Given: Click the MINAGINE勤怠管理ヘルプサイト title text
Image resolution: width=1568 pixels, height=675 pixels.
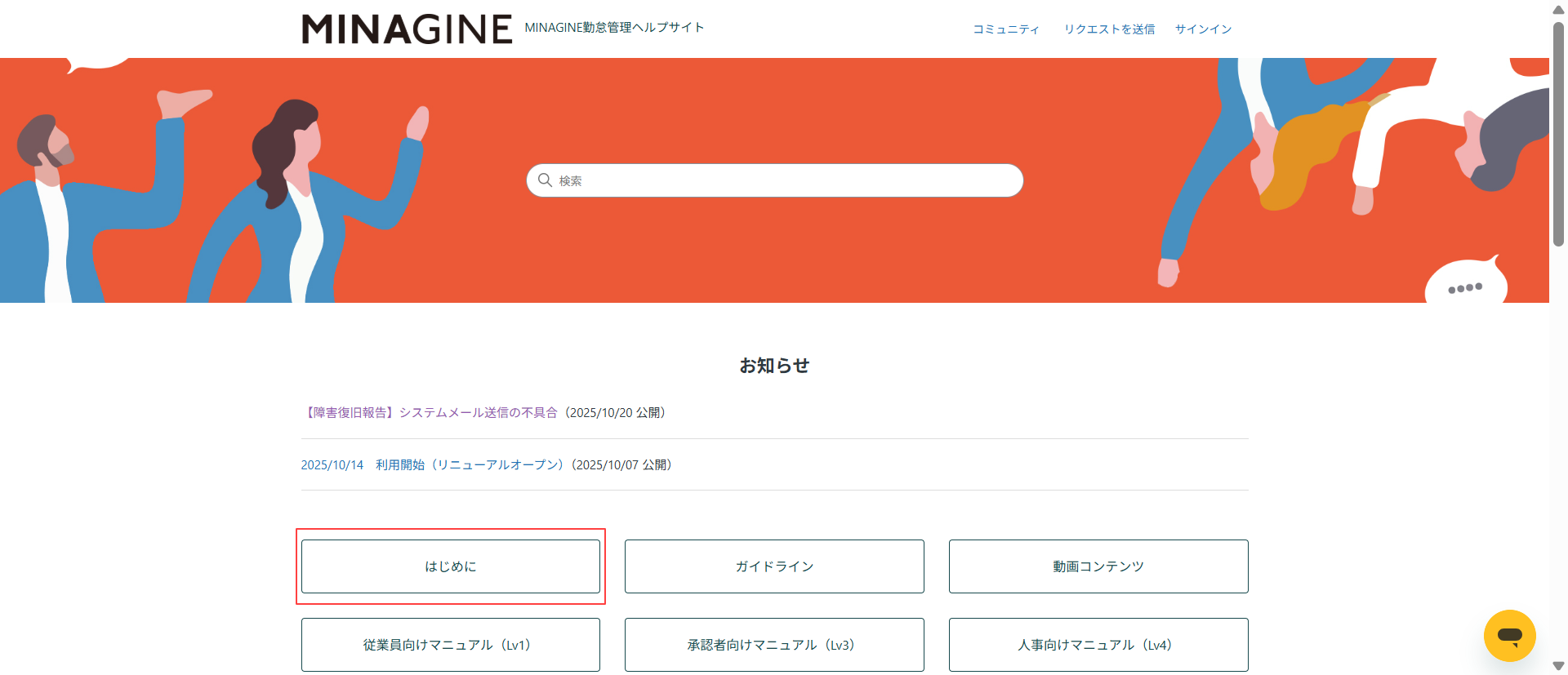Looking at the screenshot, I should coord(614,28).
